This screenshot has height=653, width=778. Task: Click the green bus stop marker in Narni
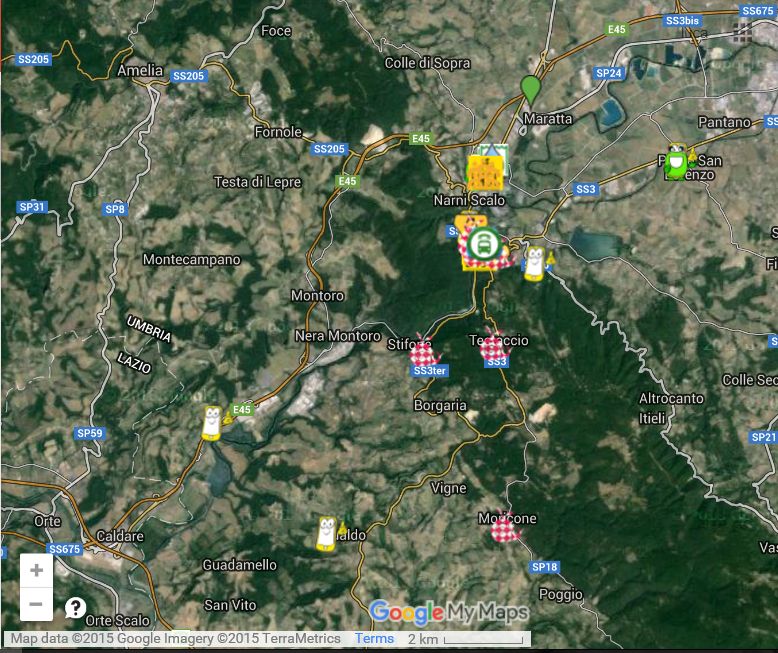pyautogui.click(x=484, y=244)
